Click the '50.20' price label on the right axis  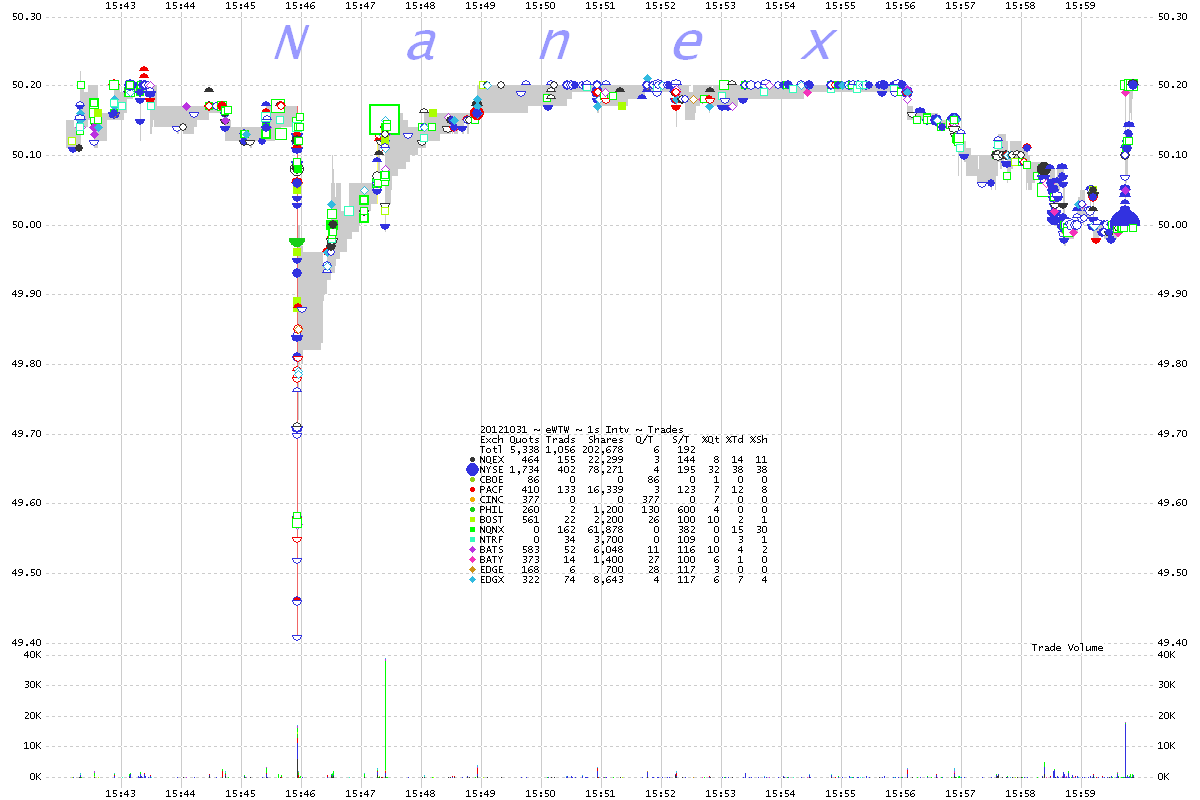tap(1171, 87)
